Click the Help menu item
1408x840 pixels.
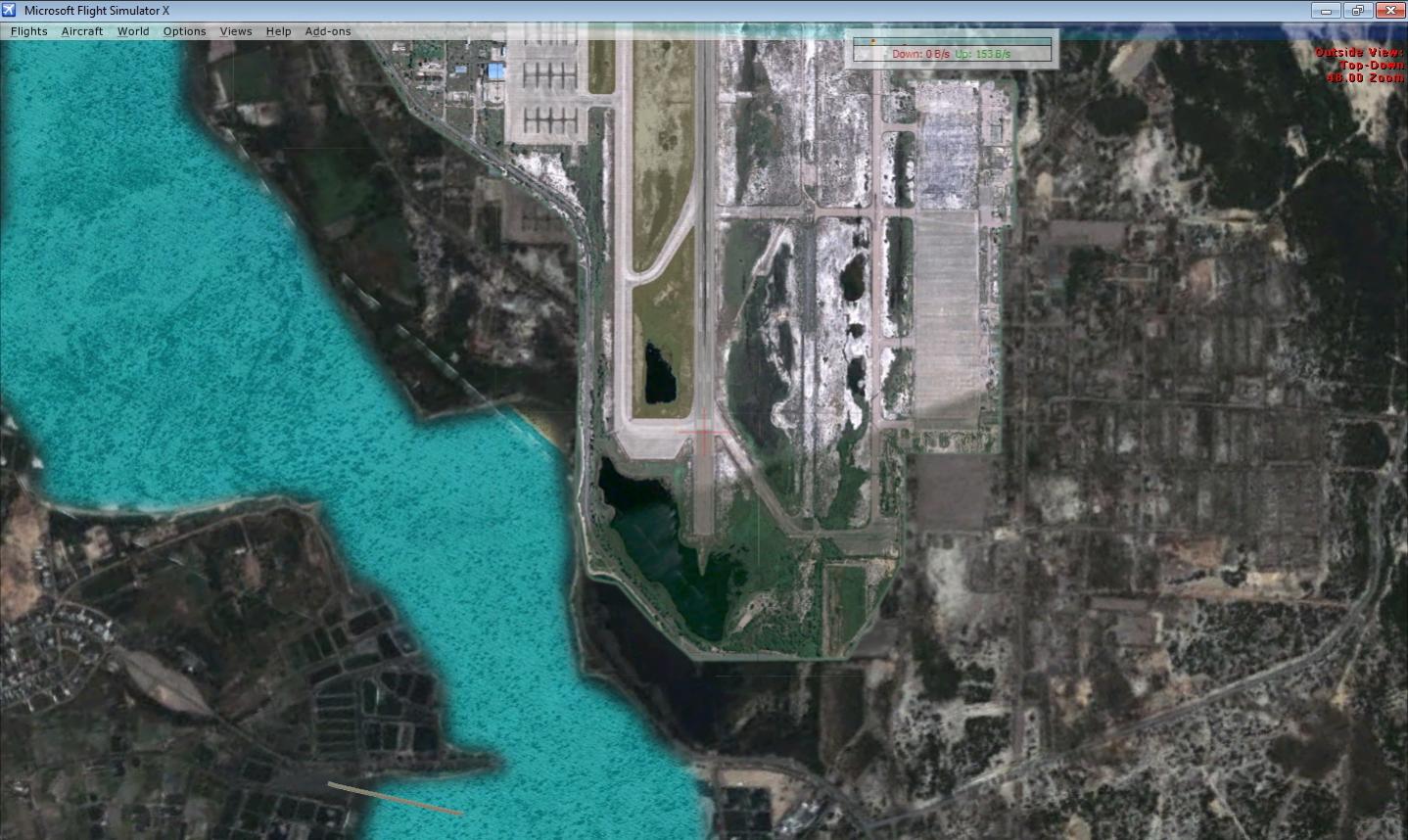tap(279, 31)
